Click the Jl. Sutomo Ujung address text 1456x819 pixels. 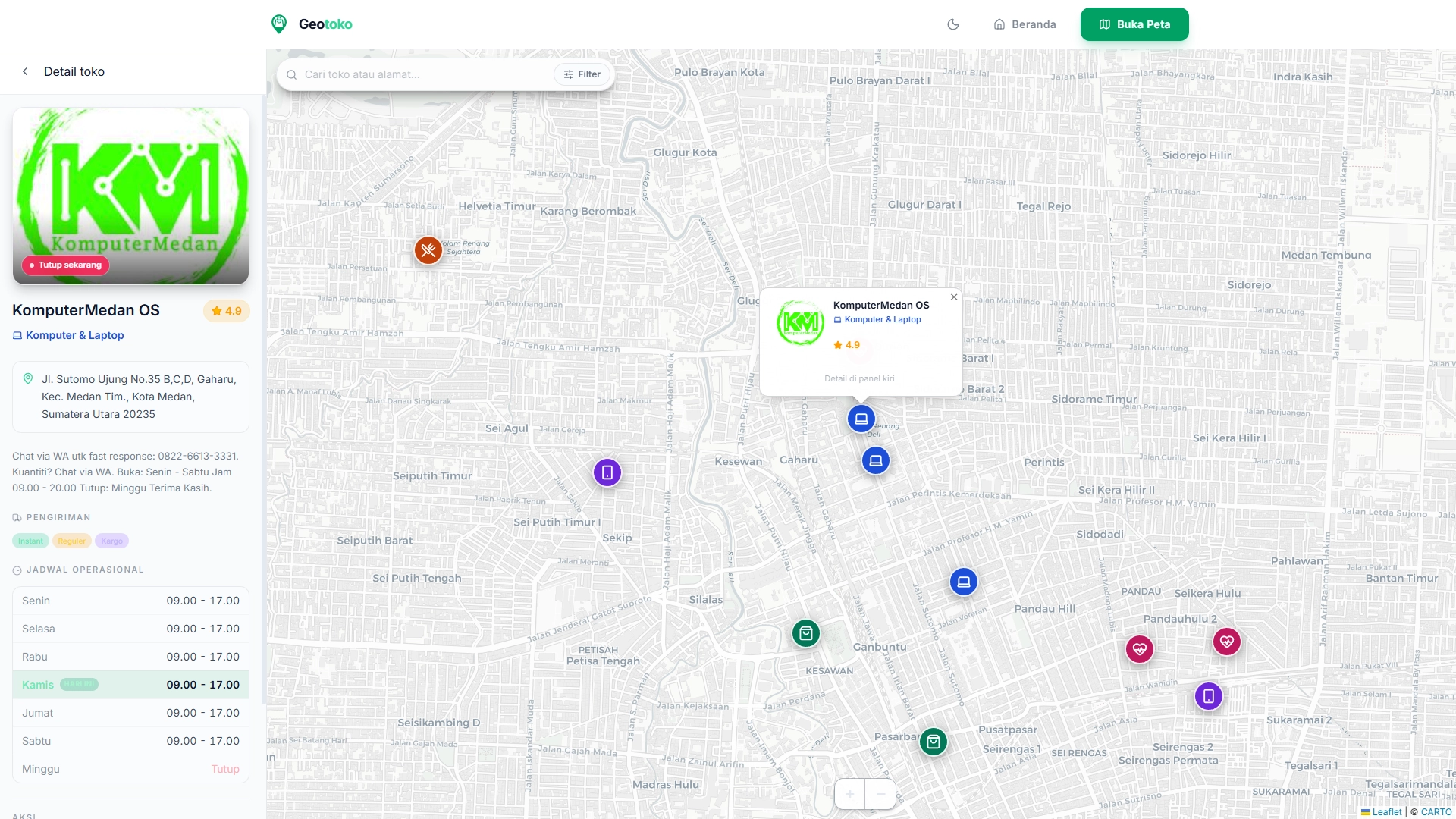[x=139, y=397]
